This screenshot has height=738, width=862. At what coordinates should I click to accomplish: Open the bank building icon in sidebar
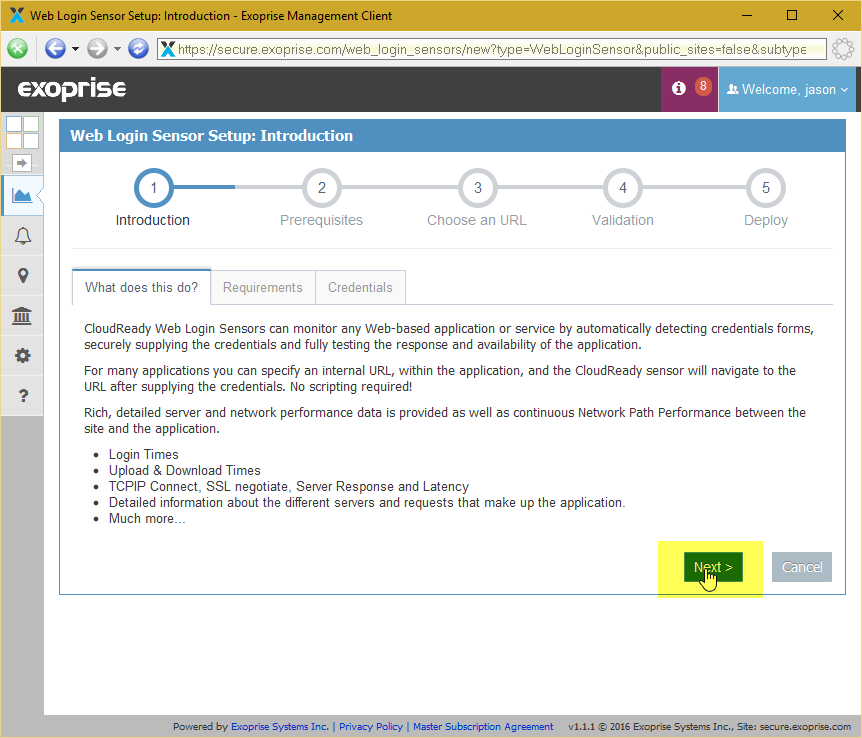pos(22,316)
